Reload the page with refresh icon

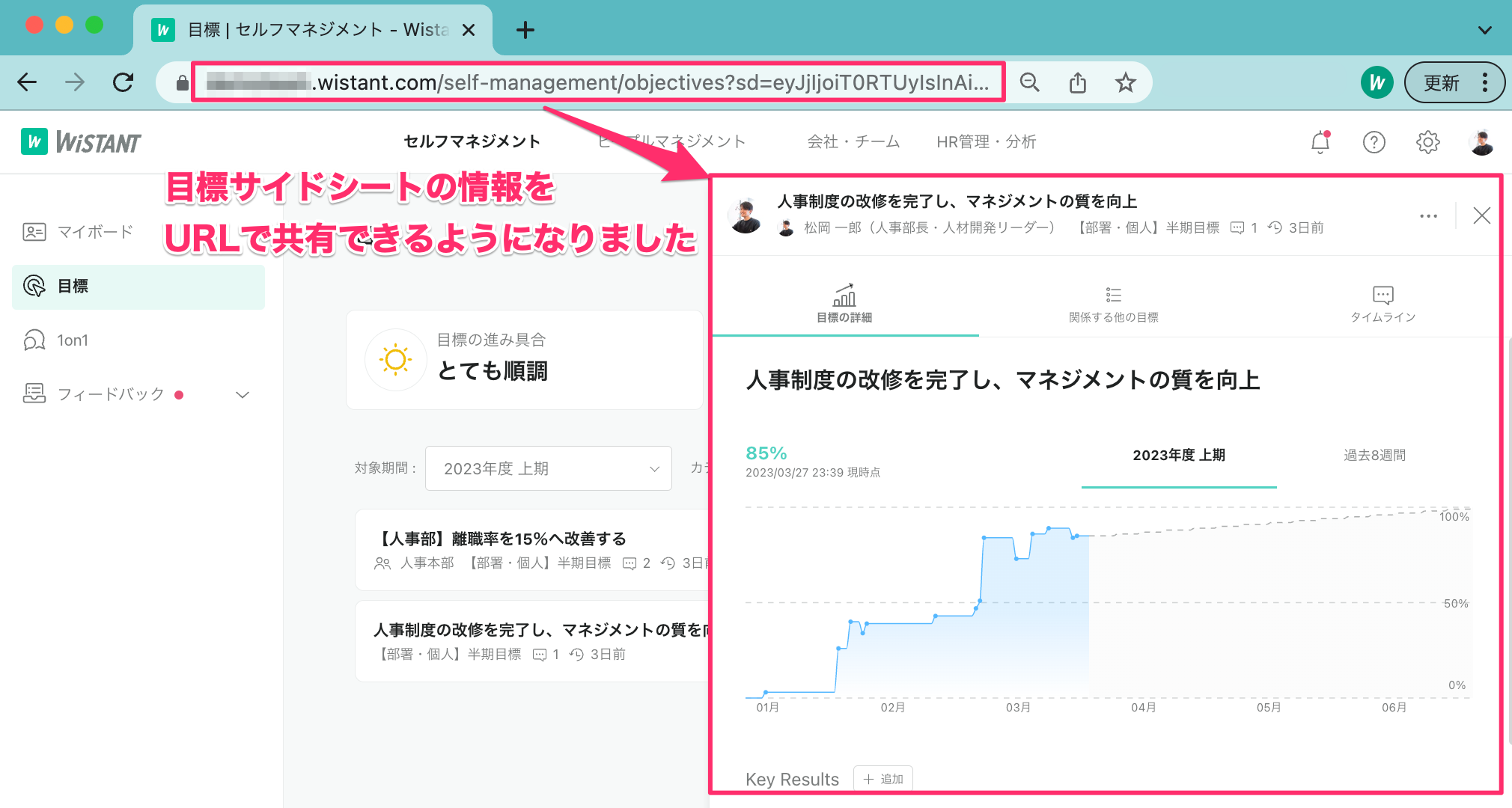[x=124, y=82]
